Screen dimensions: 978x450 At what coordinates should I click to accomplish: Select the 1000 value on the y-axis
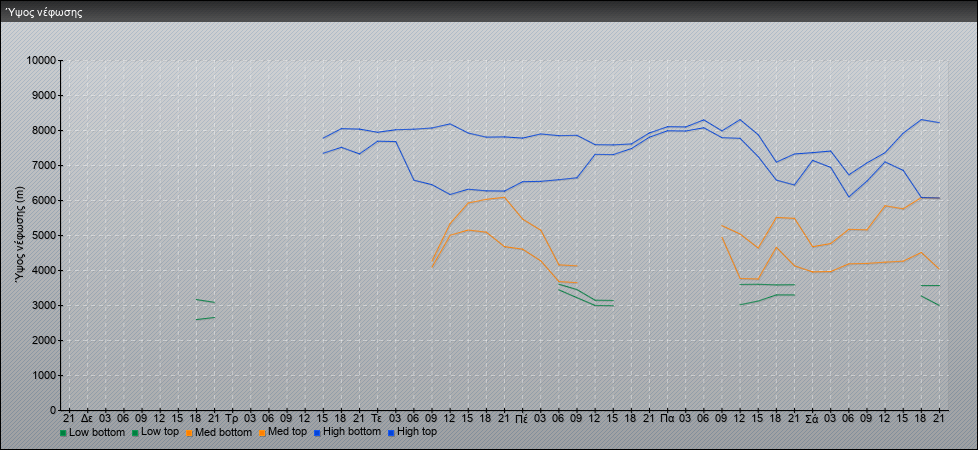(x=44, y=375)
